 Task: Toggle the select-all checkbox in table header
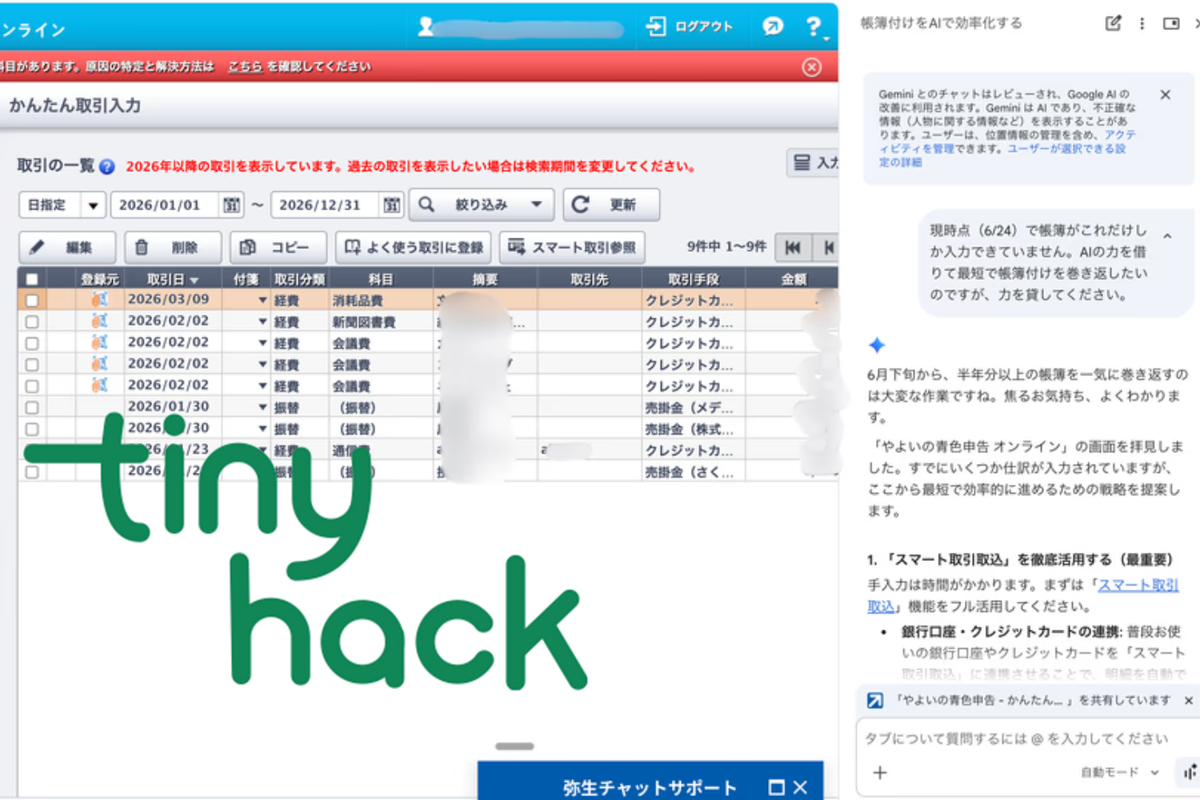pyautogui.click(x=32, y=279)
